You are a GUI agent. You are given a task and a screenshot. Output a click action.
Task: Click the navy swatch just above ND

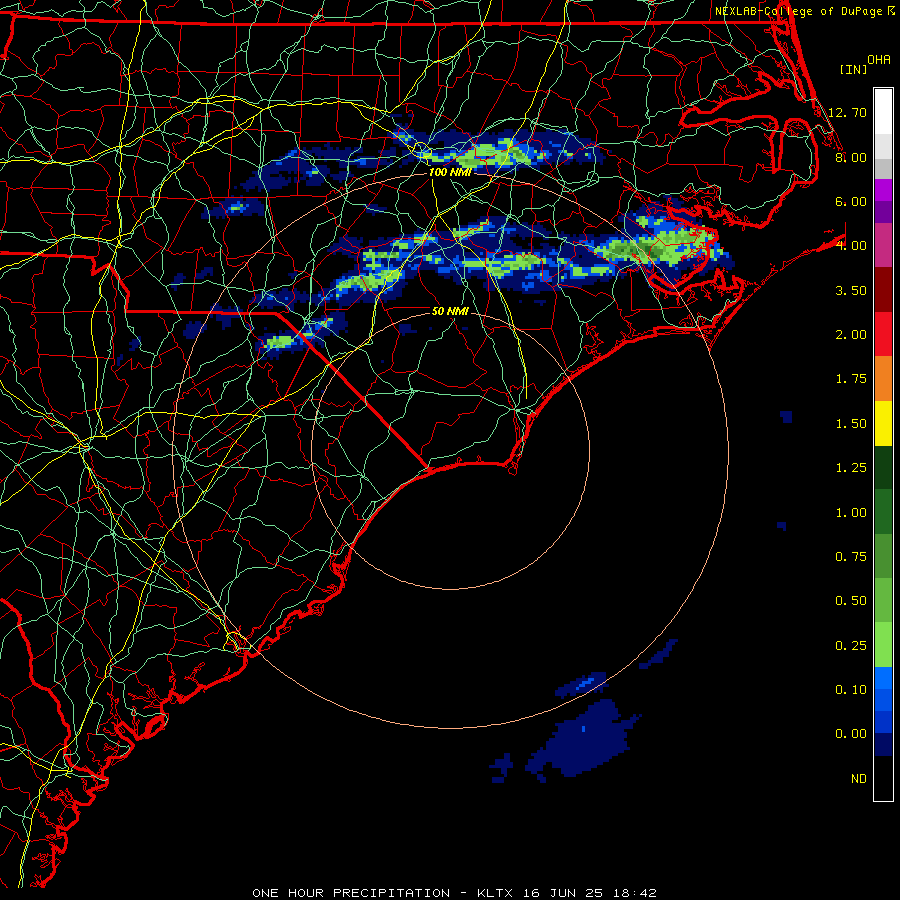883,745
